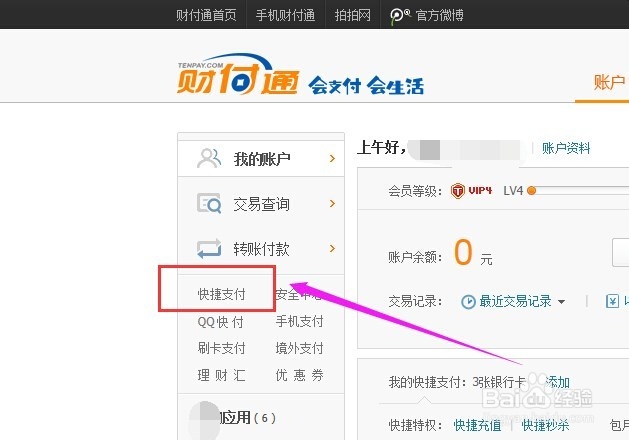
Task: Open 财付通首页 in top bar
Action: click(206, 15)
